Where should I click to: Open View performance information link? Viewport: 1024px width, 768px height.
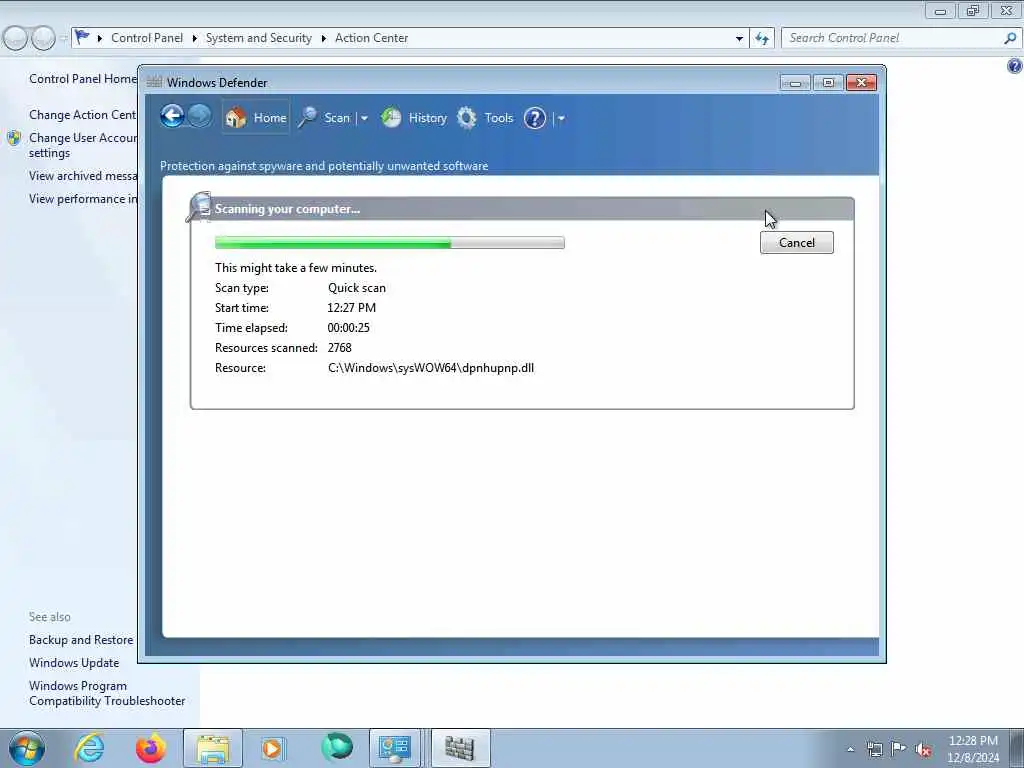(x=83, y=199)
